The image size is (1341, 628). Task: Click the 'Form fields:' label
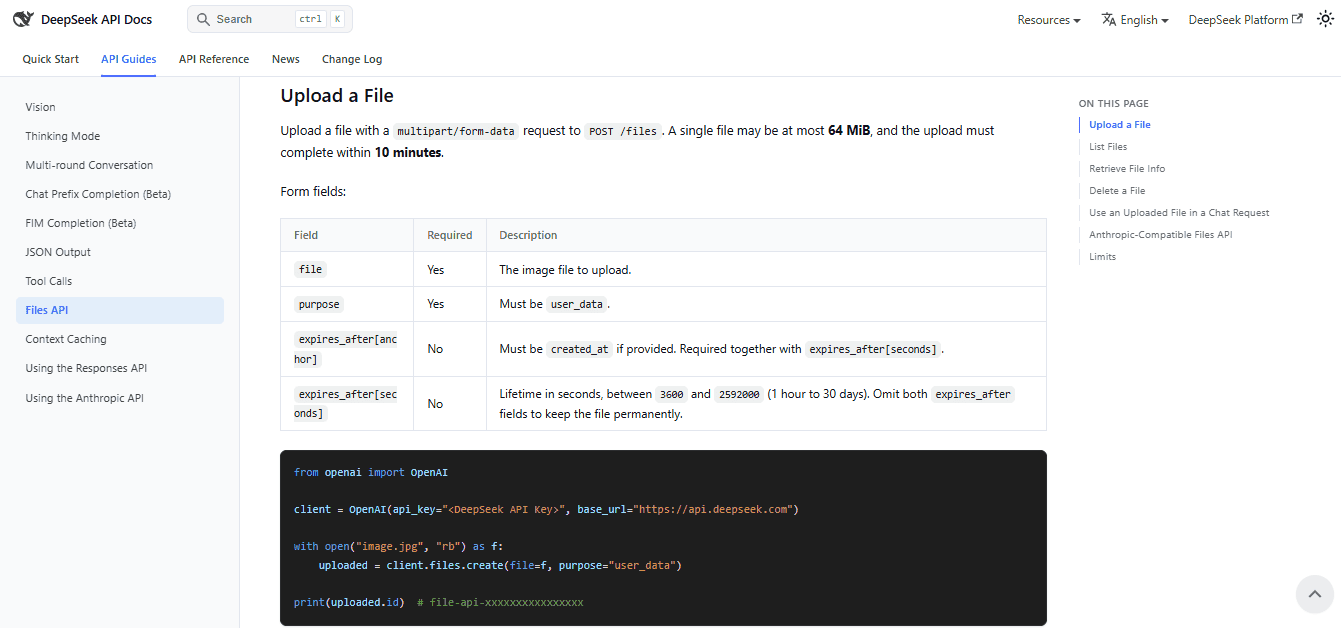[x=313, y=191]
